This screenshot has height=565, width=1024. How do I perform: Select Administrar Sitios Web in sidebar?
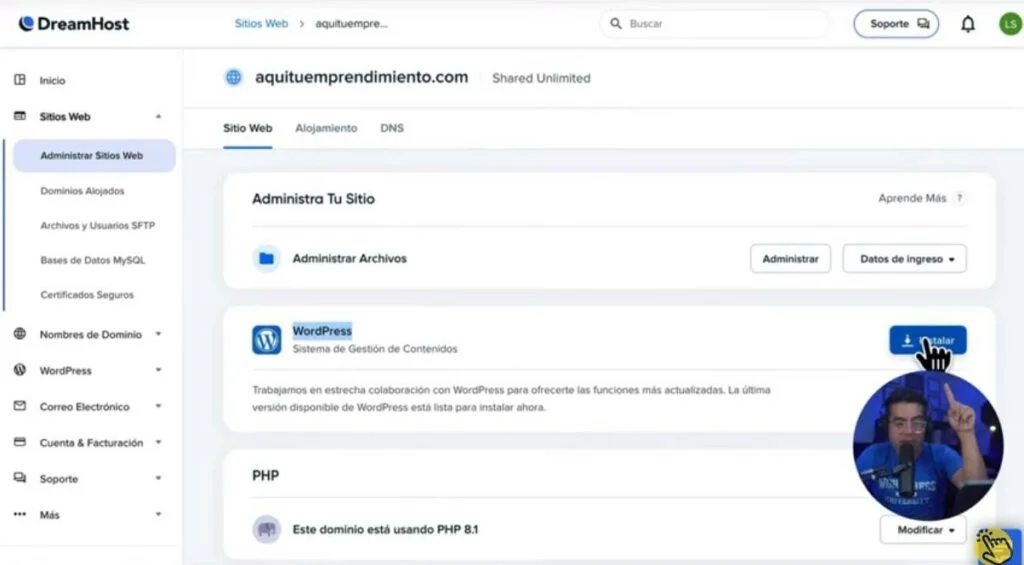tap(94, 155)
